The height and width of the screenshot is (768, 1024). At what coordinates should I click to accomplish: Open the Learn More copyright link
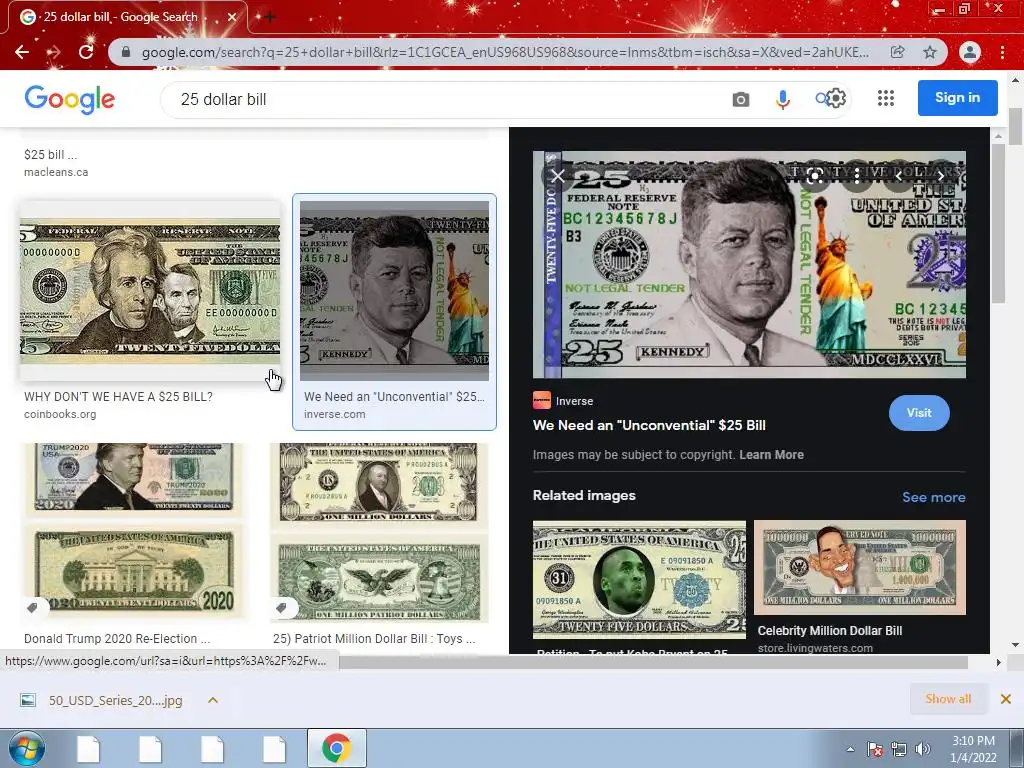click(771, 455)
